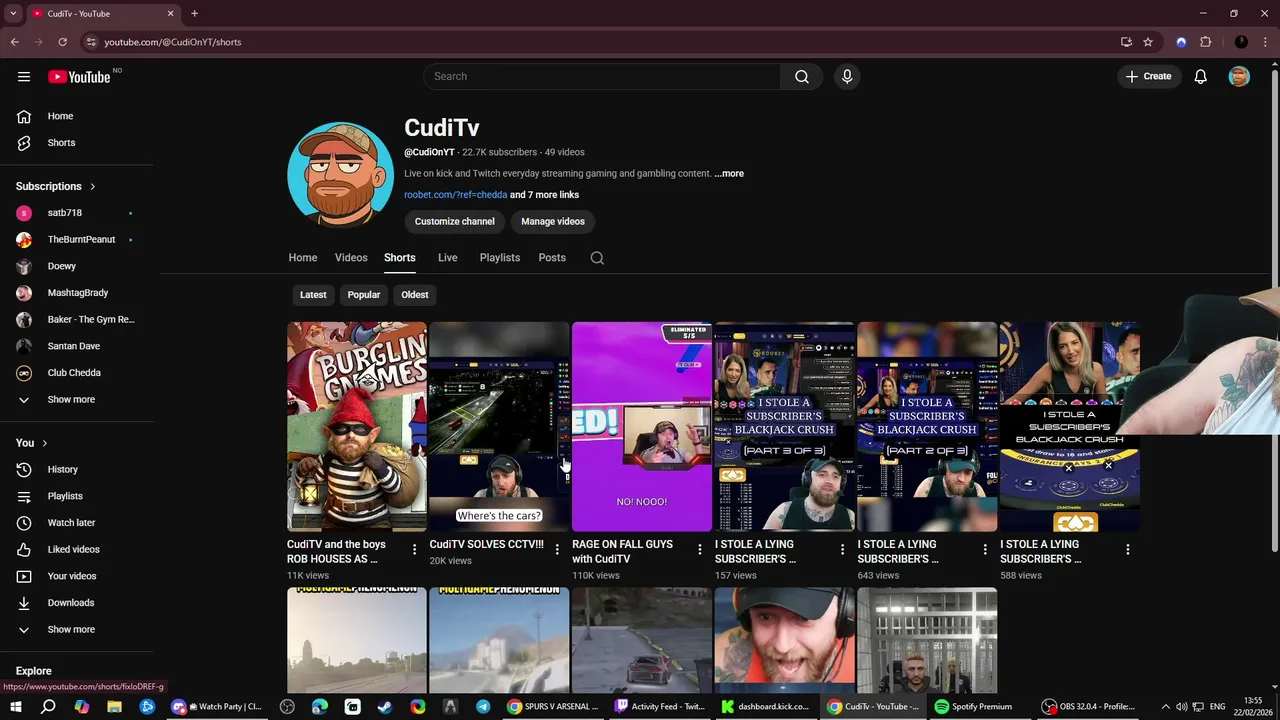Open options menu for ROB HOUSES short
Image resolution: width=1280 pixels, height=720 pixels.
415,549
